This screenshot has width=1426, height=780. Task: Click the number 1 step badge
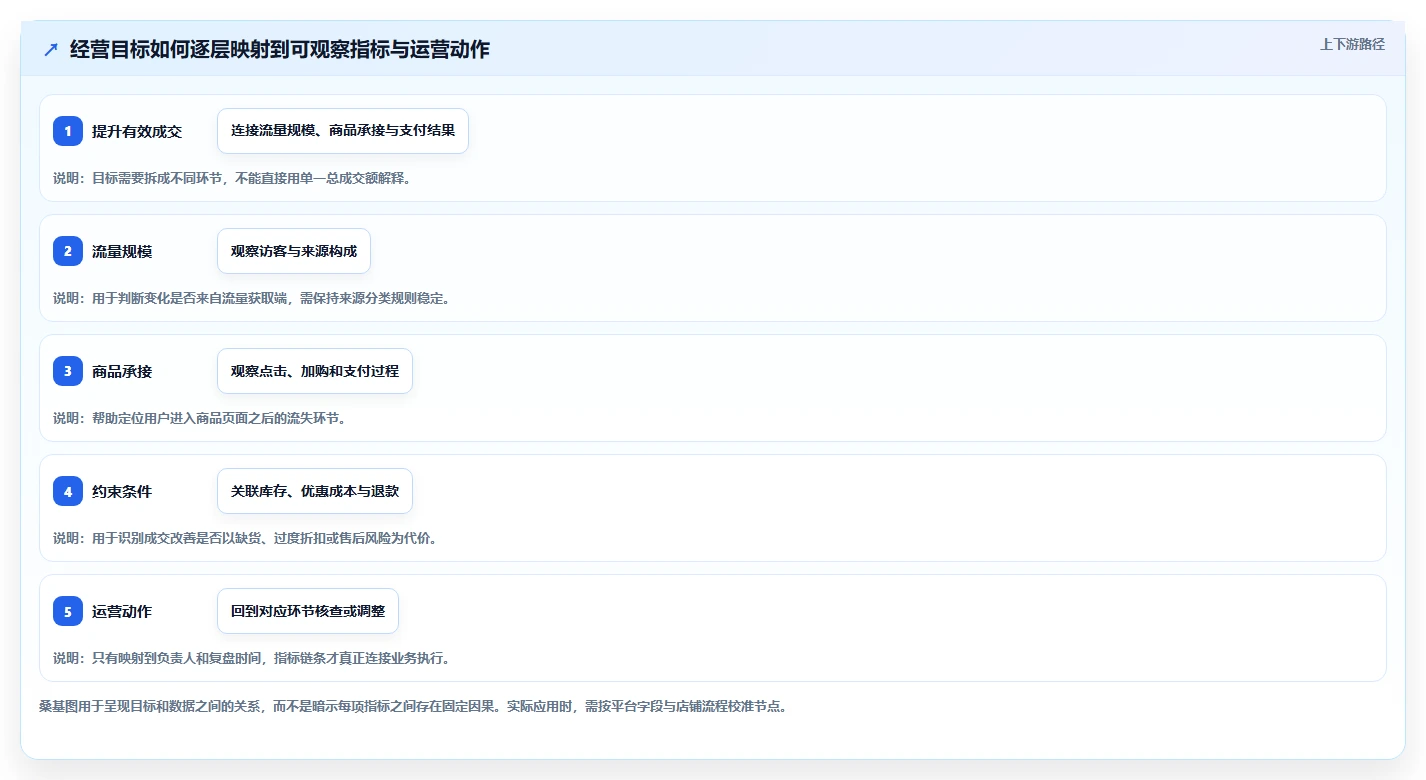pyautogui.click(x=68, y=131)
